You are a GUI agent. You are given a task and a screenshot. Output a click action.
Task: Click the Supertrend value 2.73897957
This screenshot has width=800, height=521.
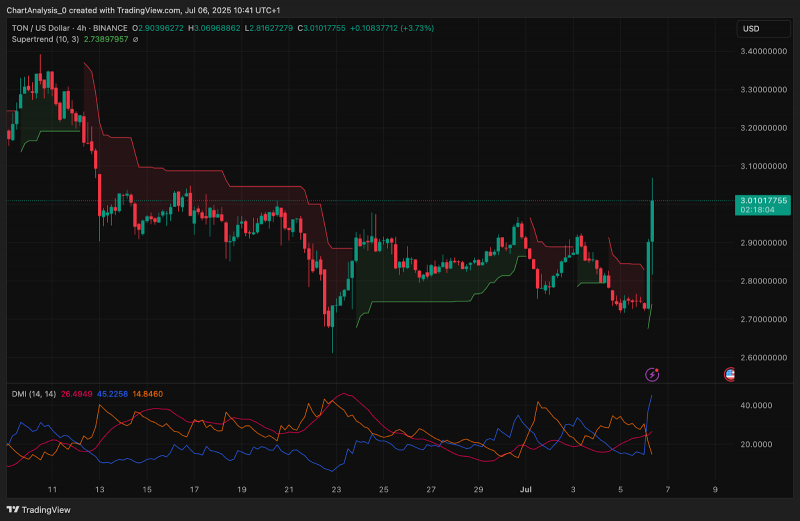click(106, 39)
